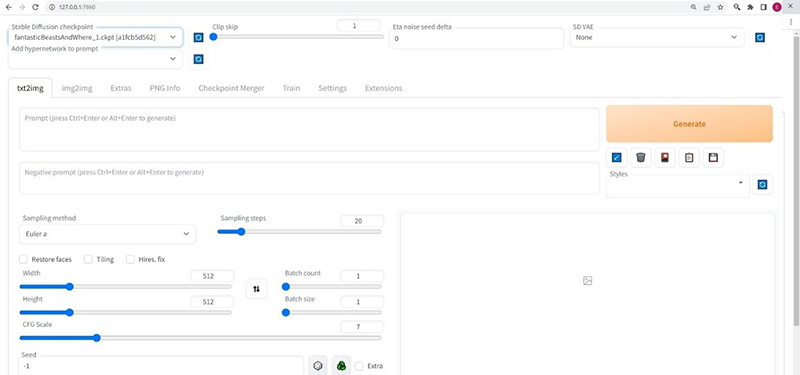Viewport: 800px width, 375px height.
Task: Toggle the browser side panel icon
Action: (x=763, y=7)
